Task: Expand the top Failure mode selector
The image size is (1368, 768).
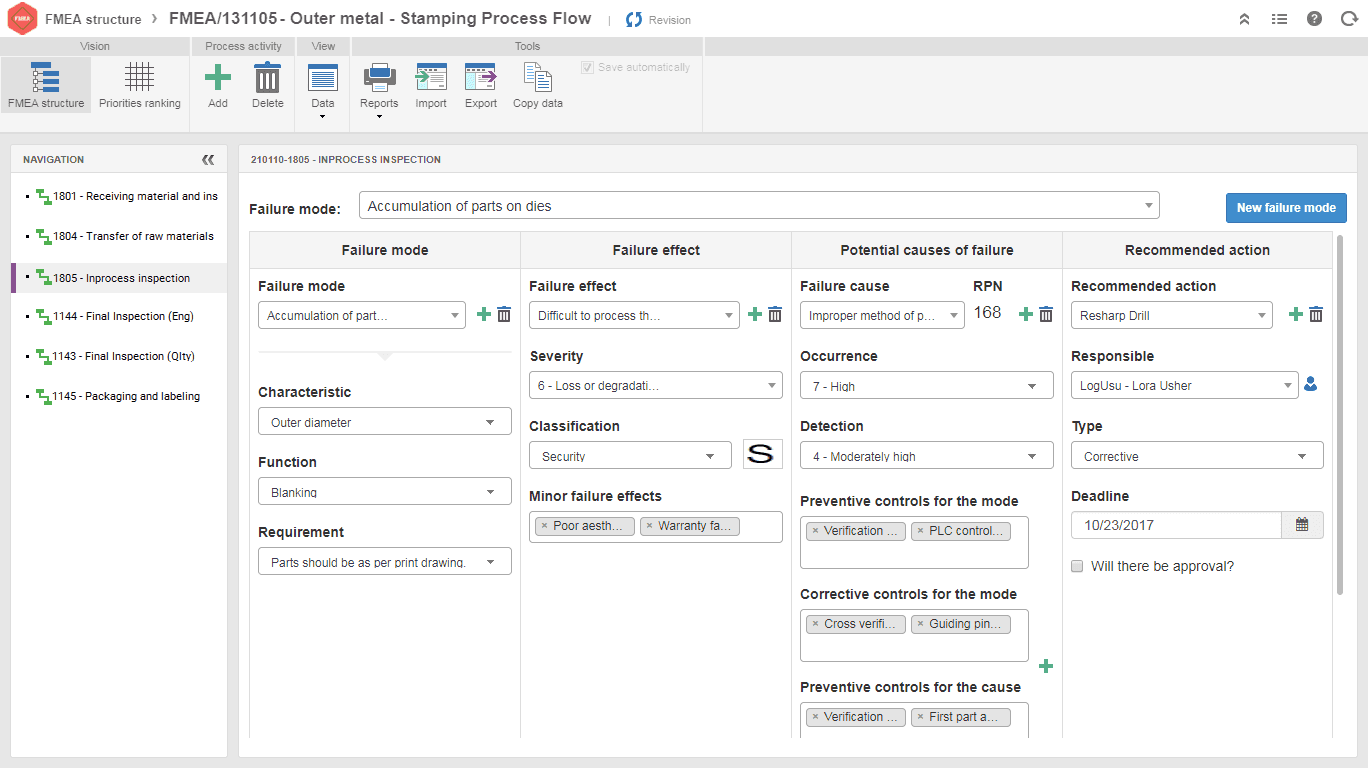Action: coord(759,205)
